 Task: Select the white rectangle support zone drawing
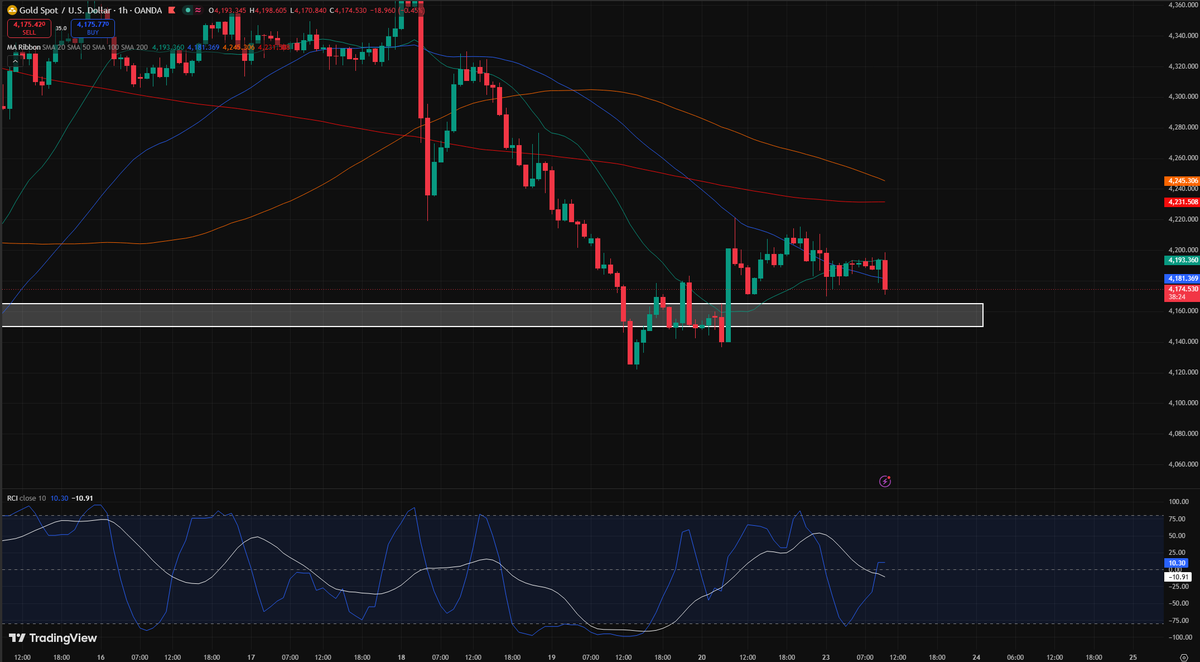coord(491,315)
